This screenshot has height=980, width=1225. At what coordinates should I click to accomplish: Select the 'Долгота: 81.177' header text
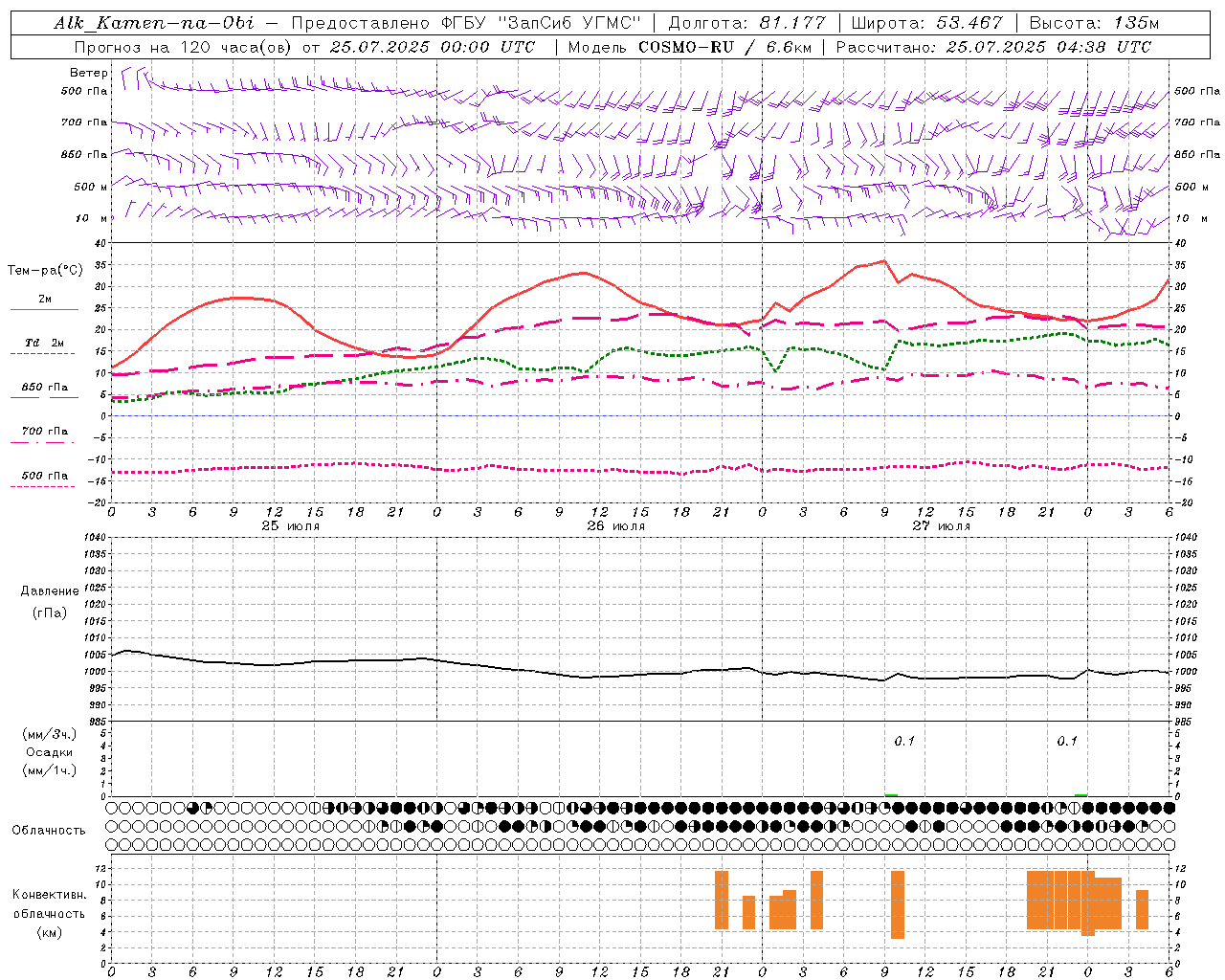[x=746, y=23]
